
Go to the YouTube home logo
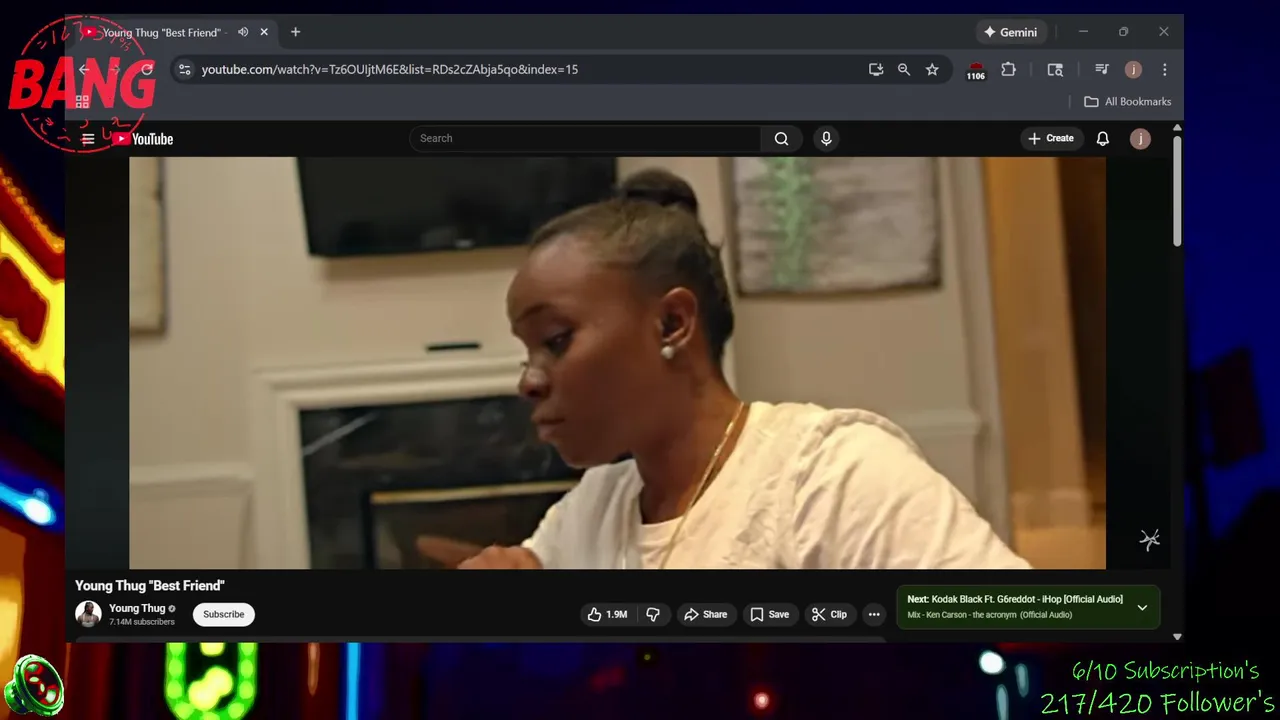tap(143, 139)
